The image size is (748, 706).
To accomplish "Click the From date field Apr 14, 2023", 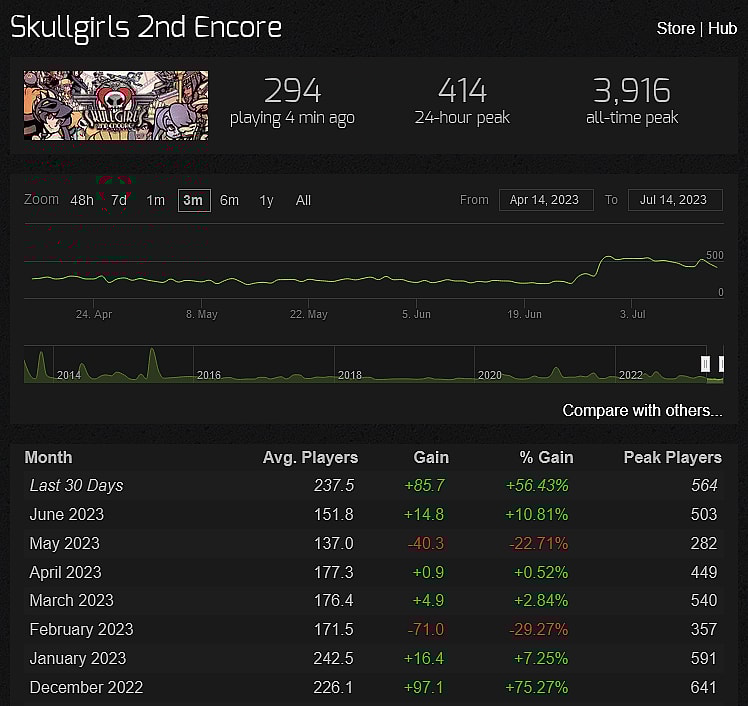I will (x=546, y=200).
